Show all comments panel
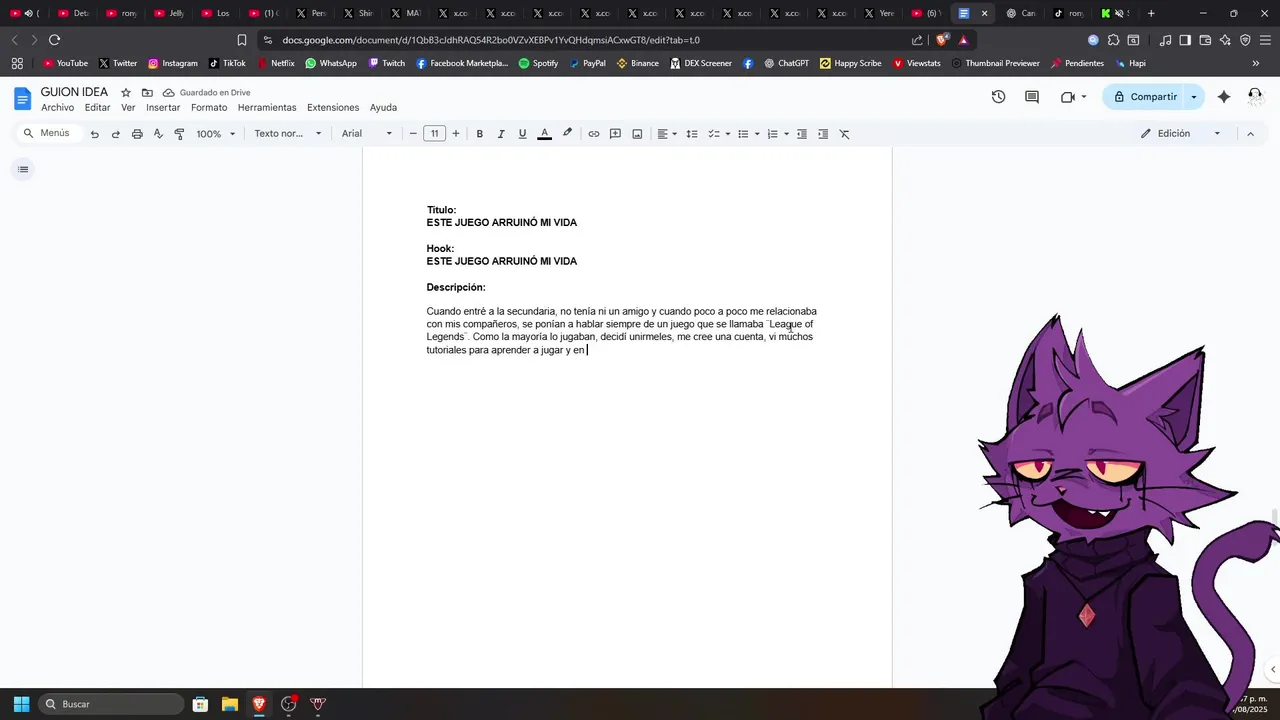Viewport: 1280px width, 720px height. (x=1032, y=97)
